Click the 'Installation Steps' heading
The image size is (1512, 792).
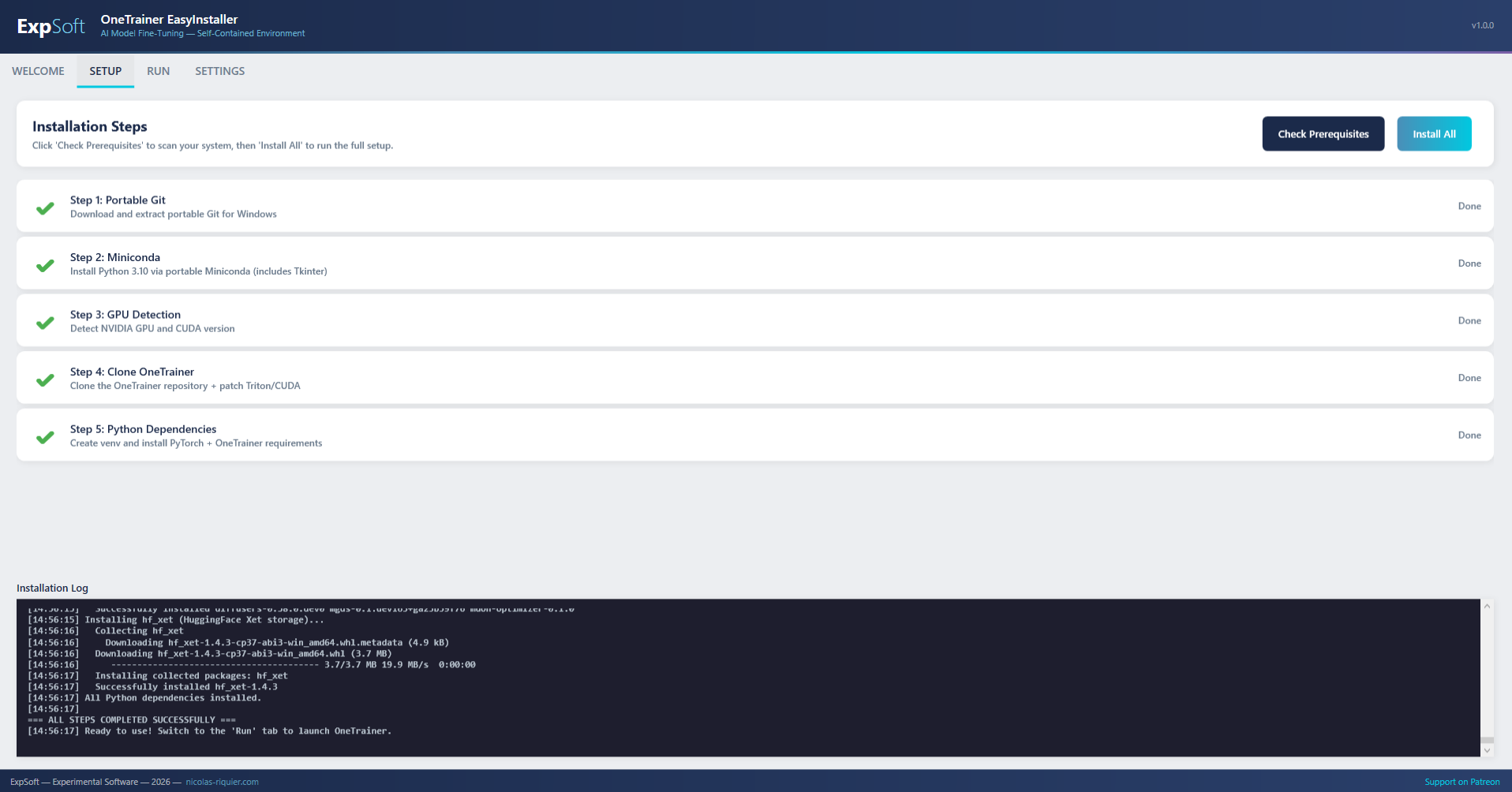89,126
